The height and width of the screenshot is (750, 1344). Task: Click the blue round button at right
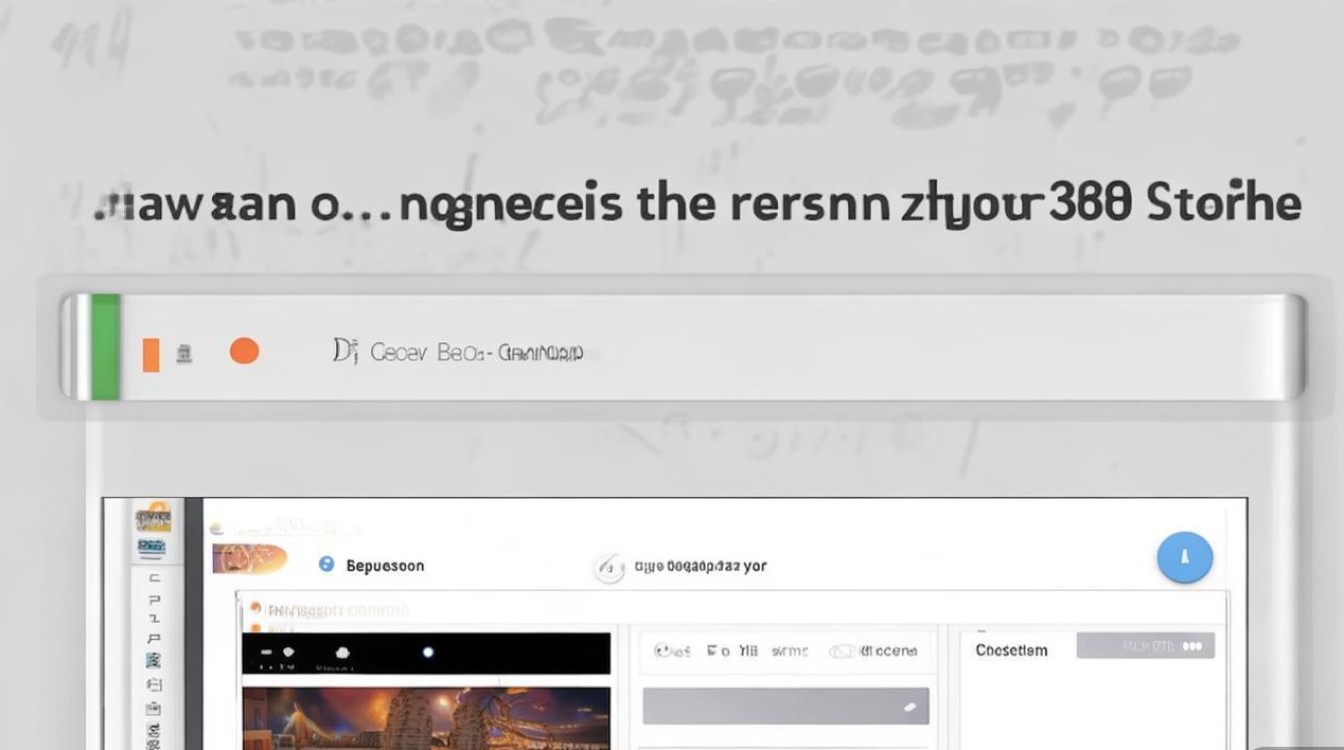(x=1184, y=557)
